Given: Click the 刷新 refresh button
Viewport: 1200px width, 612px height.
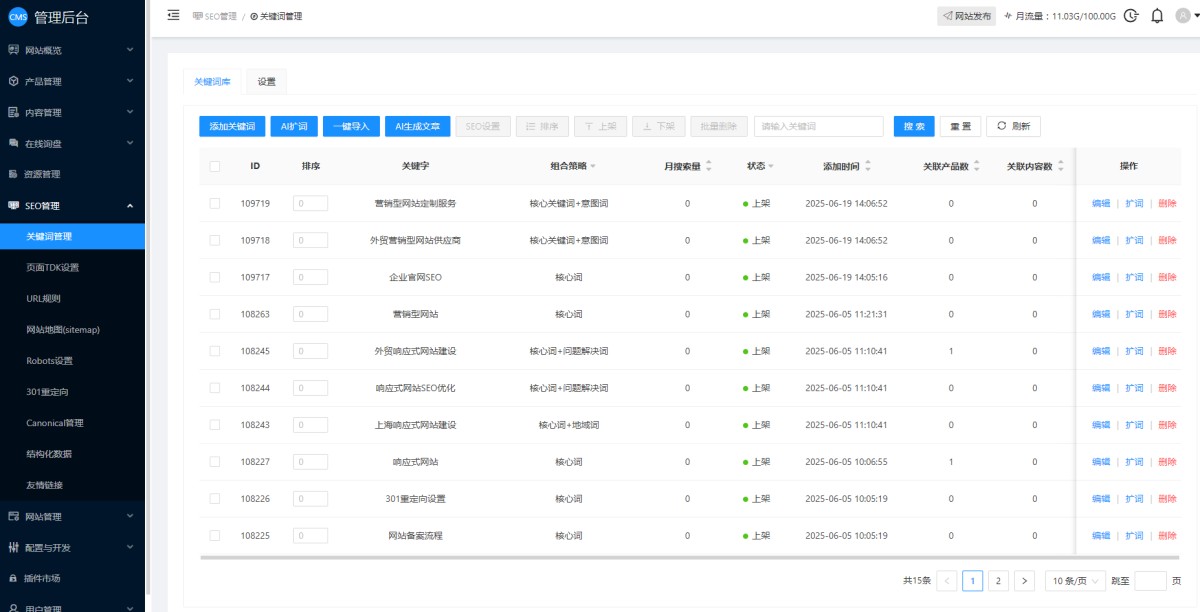Looking at the screenshot, I should (x=1013, y=126).
